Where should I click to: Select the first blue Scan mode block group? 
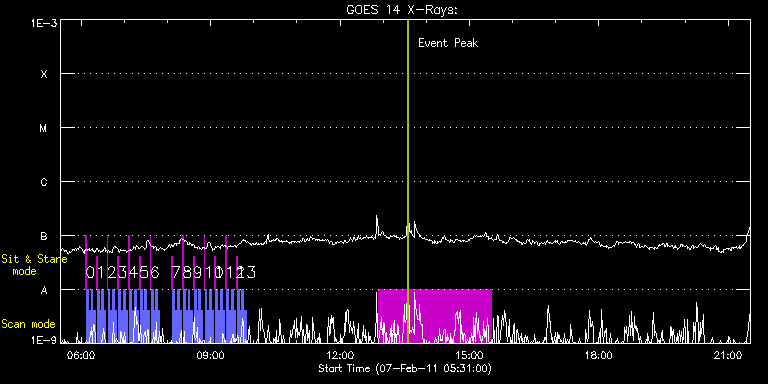click(123, 315)
